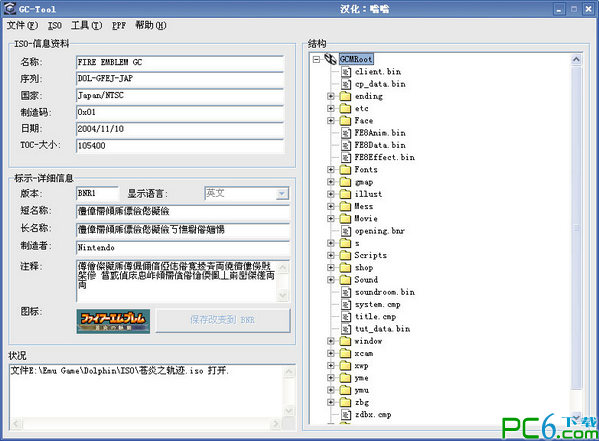Viewport: 599px width, 441px height.
Task: Click the FE8Data.bin file icon
Action: pos(346,145)
